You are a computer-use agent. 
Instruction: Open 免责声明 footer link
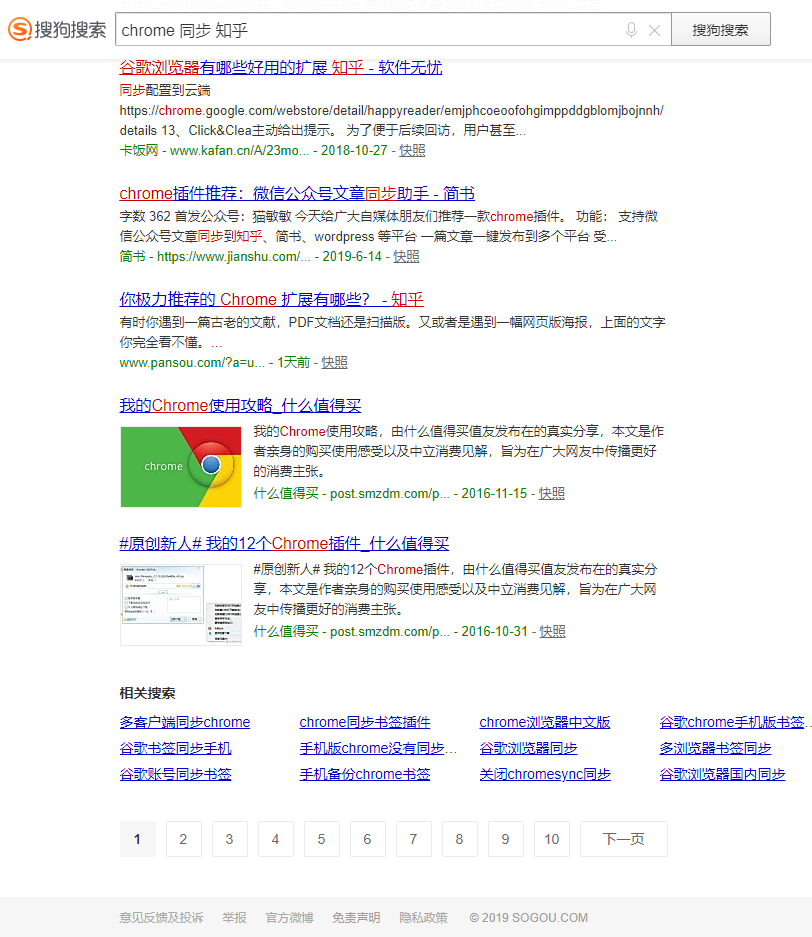tap(357, 917)
